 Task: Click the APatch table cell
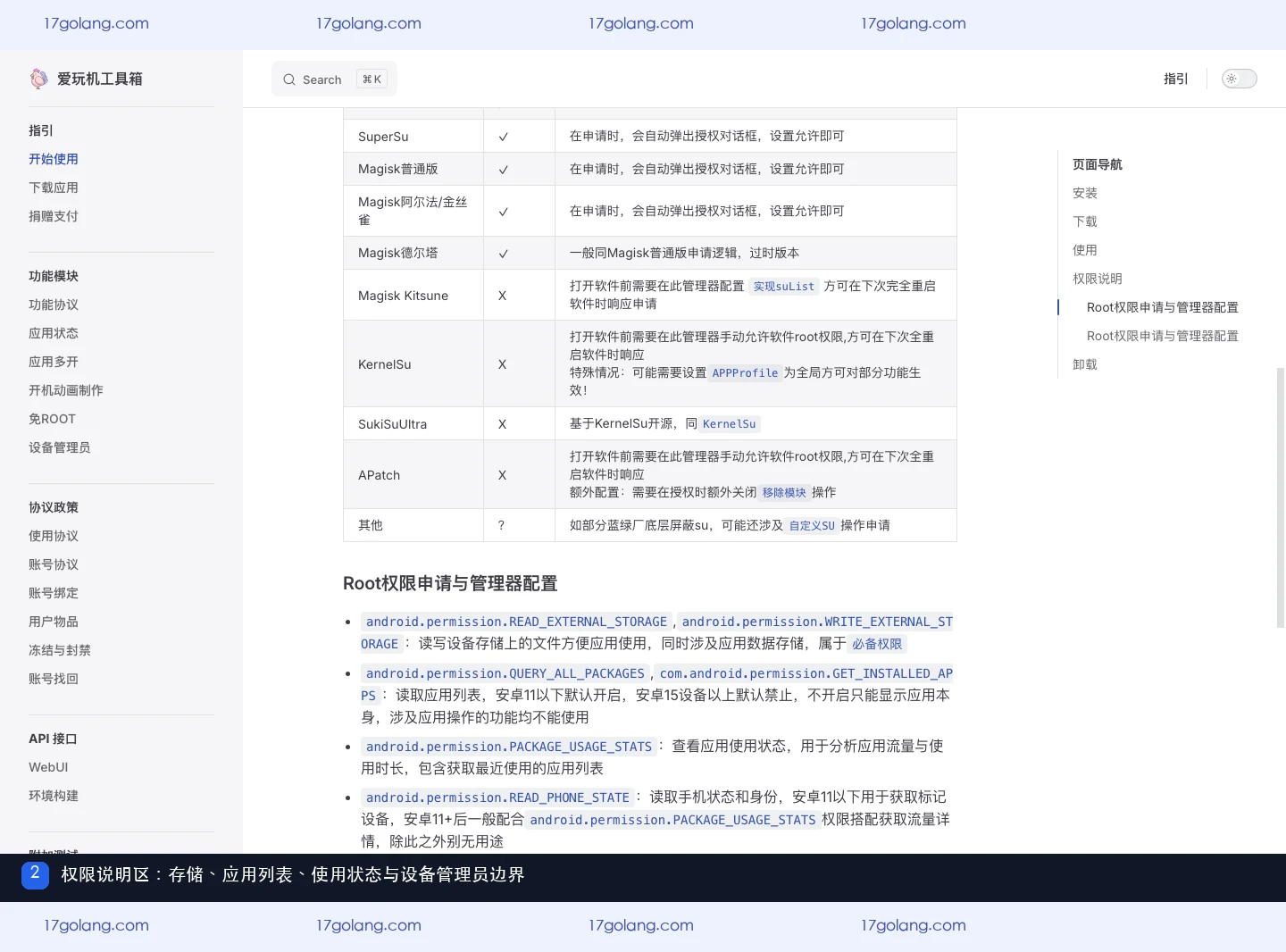point(413,475)
